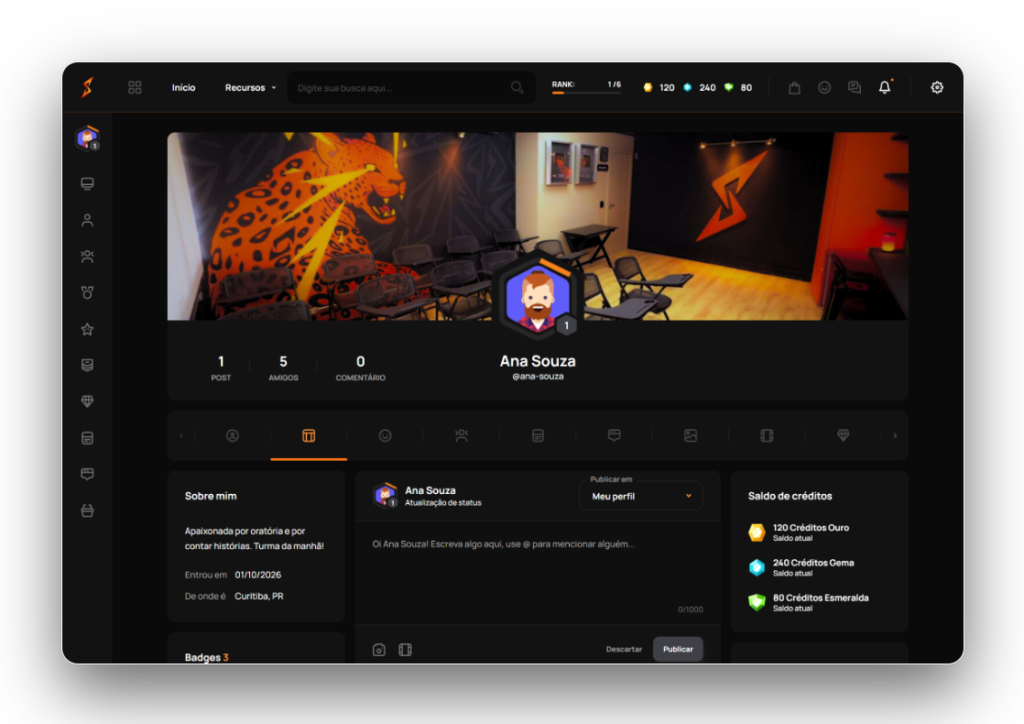
Task: Click the diamond icon in the left sidebar
Action: (x=88, y=401)
